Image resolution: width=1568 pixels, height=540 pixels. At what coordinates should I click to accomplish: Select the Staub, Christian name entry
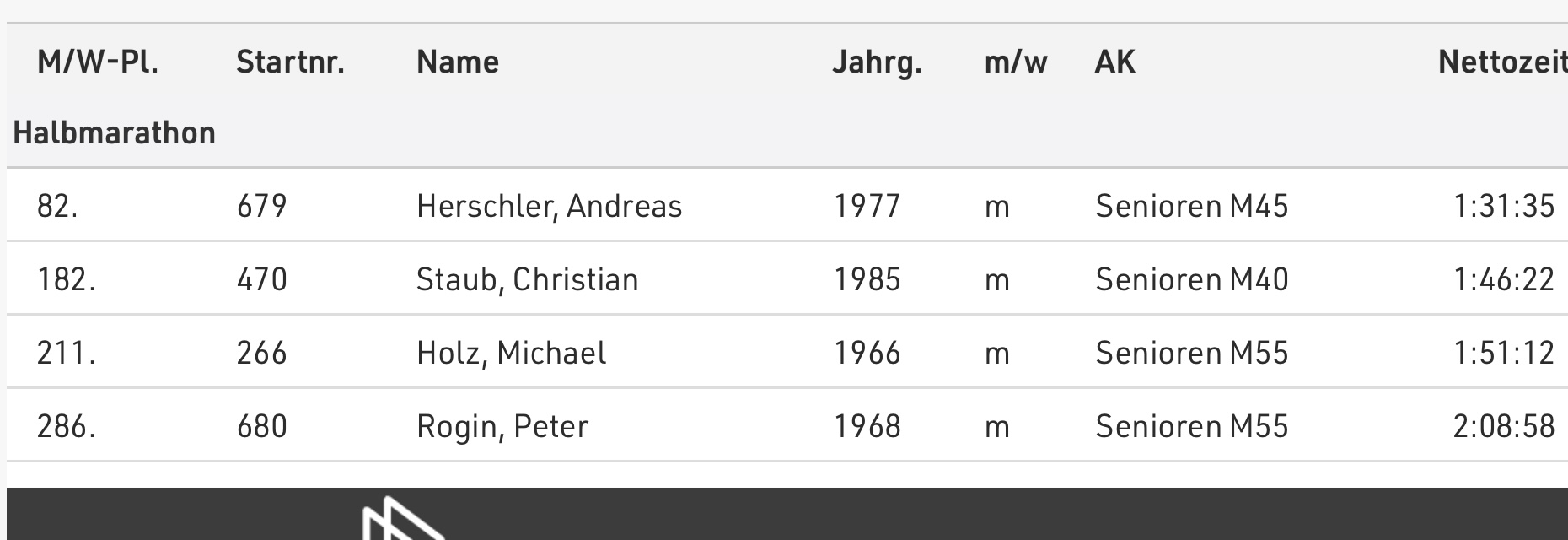coord(527,280)
